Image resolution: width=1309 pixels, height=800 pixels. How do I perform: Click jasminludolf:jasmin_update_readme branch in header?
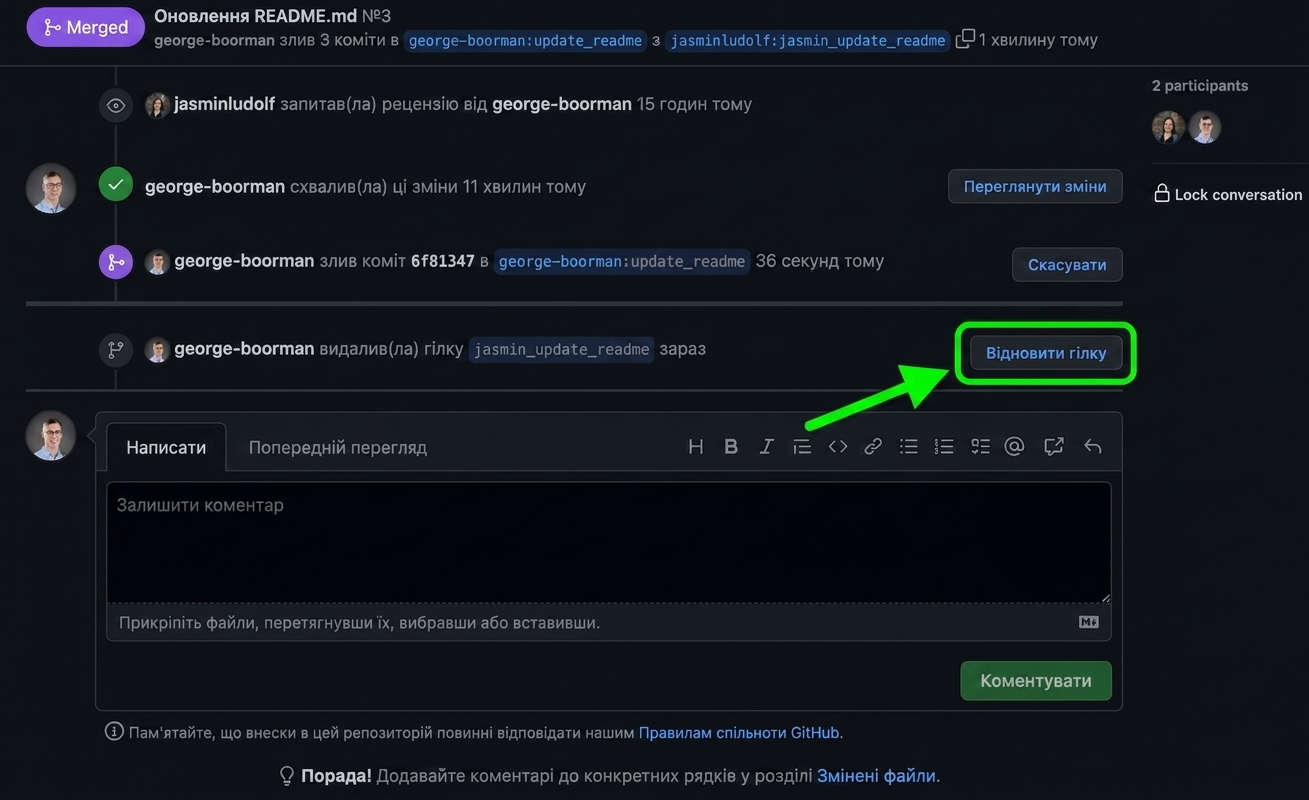[x=807, y=40]
